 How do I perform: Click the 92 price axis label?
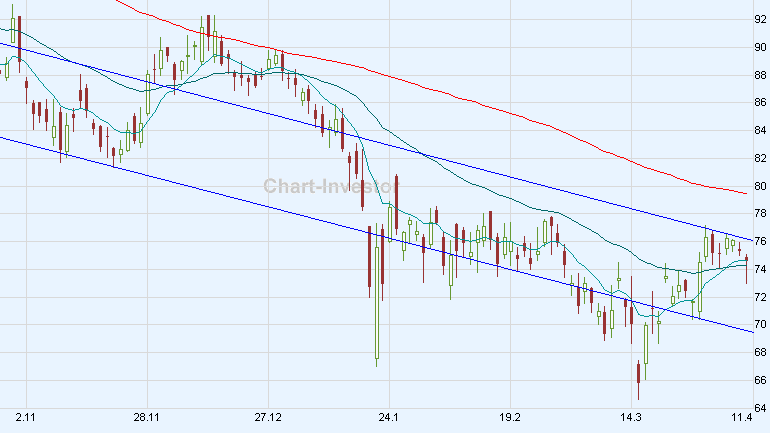760,19
